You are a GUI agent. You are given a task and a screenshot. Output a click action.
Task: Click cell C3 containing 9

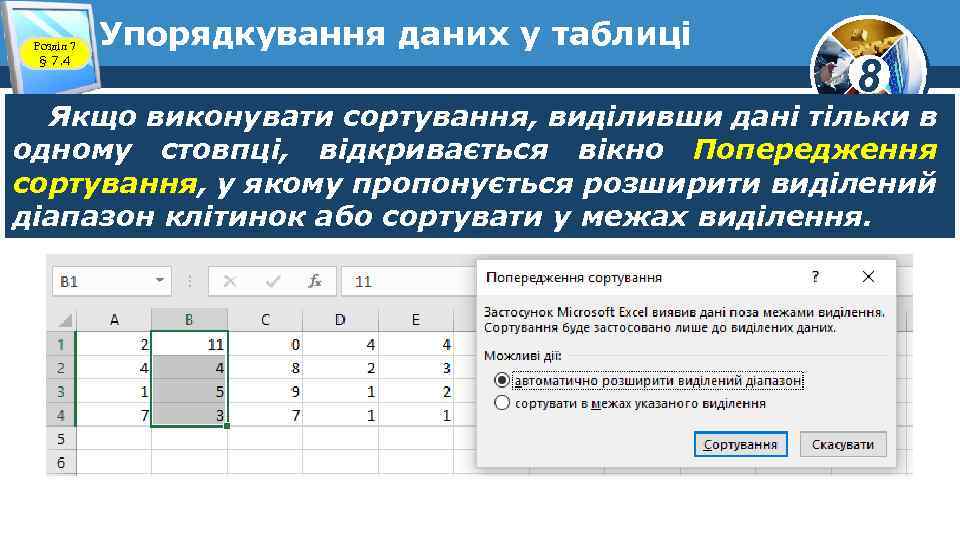pyautogui.click(x=265, y=392)
